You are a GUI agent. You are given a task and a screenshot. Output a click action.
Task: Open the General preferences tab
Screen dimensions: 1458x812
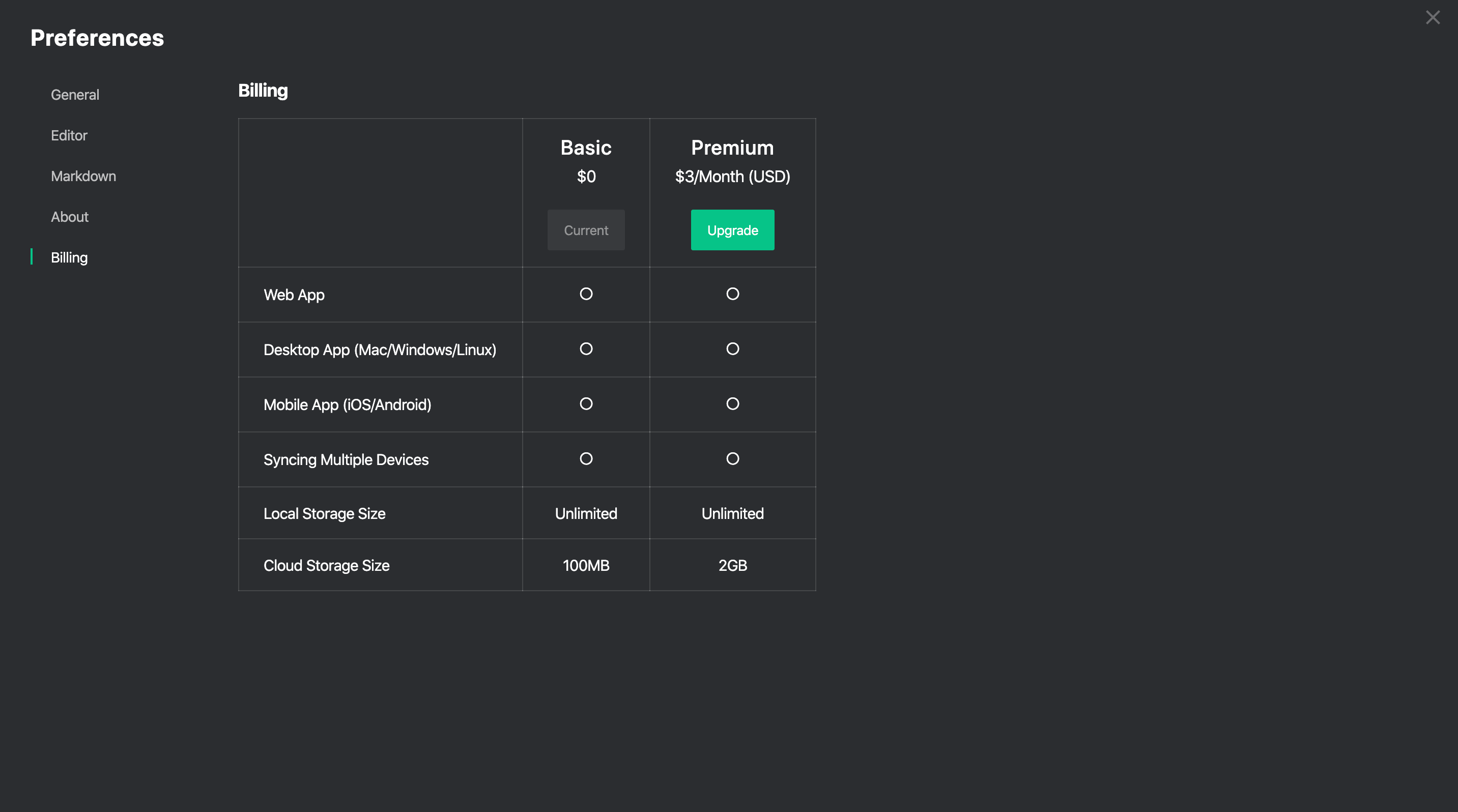tap(75, 95)
